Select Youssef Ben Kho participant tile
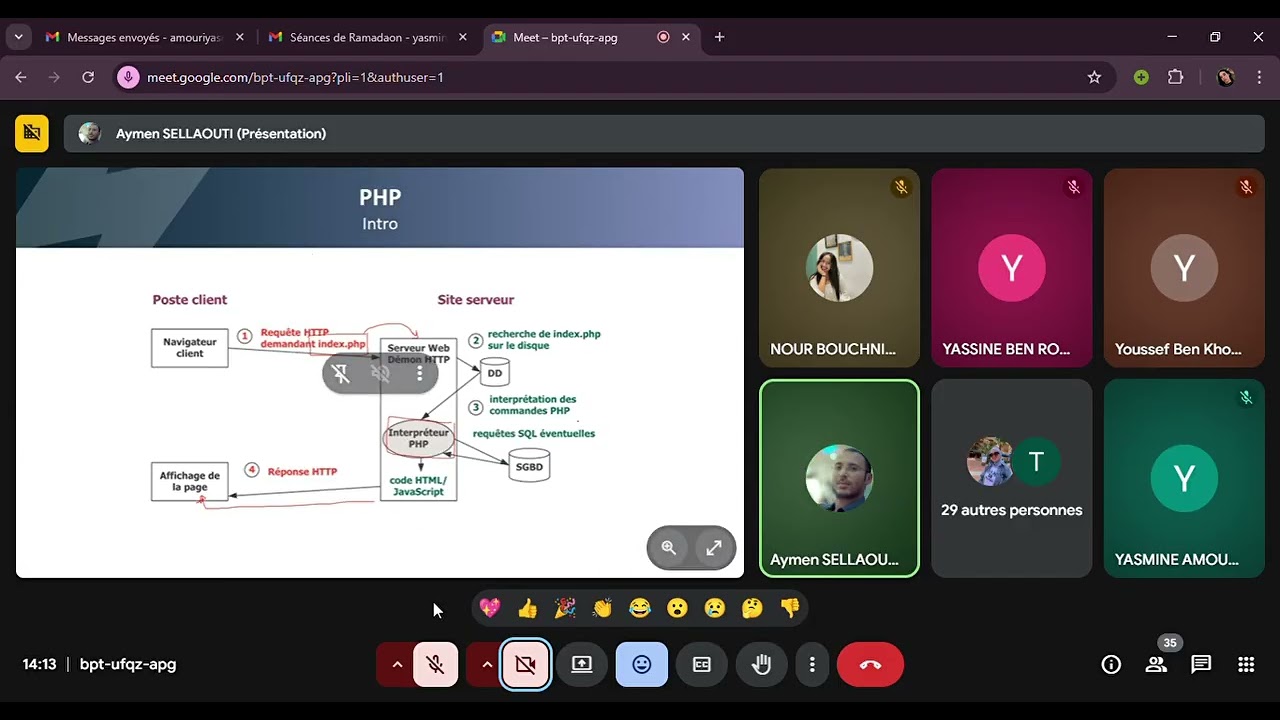This screenshot has width=1280, height=720. [1184, 268]
